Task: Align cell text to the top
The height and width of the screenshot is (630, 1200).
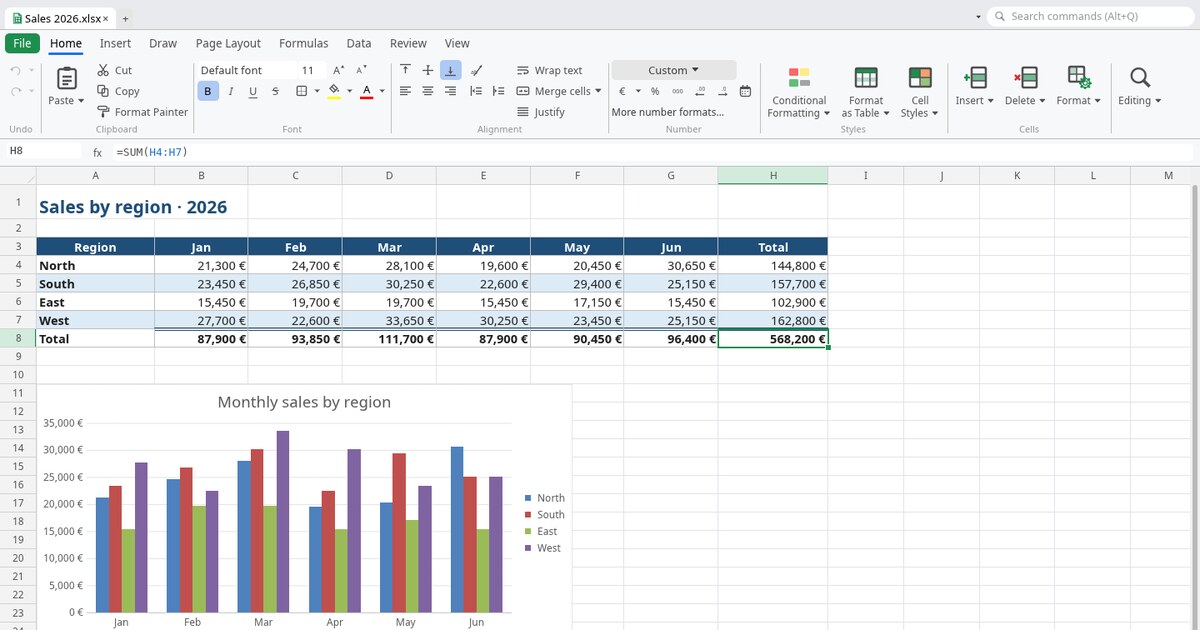Action: tap(405, 70)
